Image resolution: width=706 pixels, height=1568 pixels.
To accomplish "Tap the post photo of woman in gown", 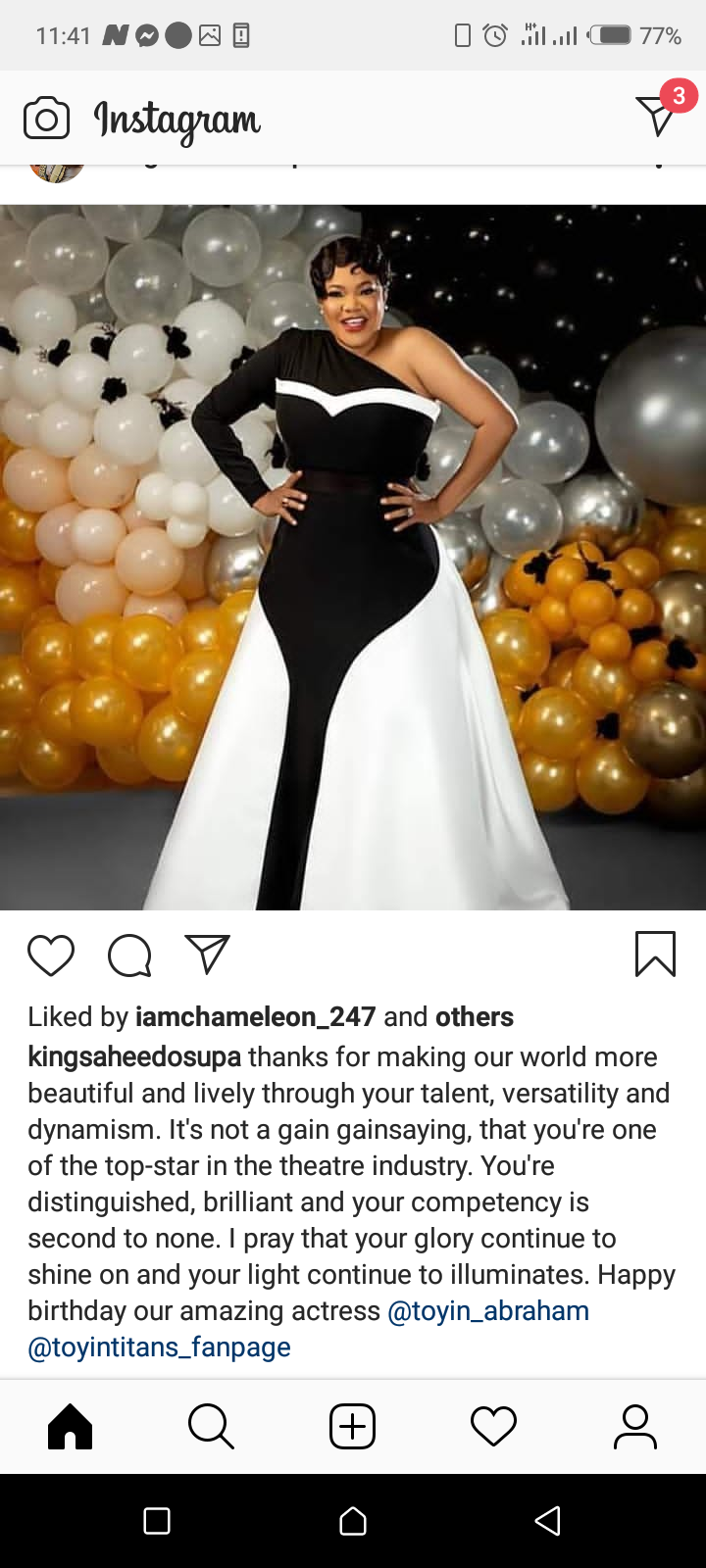I will pyautogui.click(x=353, y=557).
